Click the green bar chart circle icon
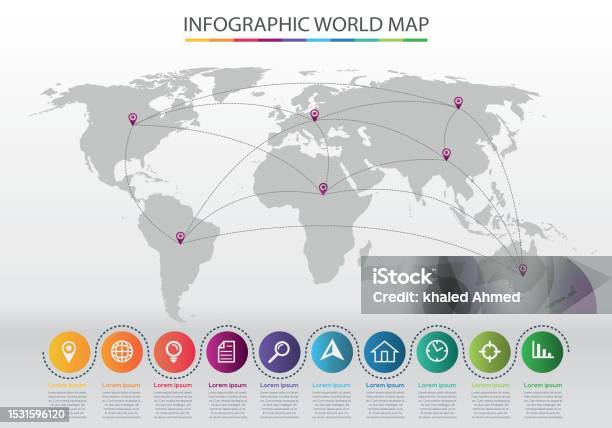Viewport: 612px width, 428px height. point(542,352)
